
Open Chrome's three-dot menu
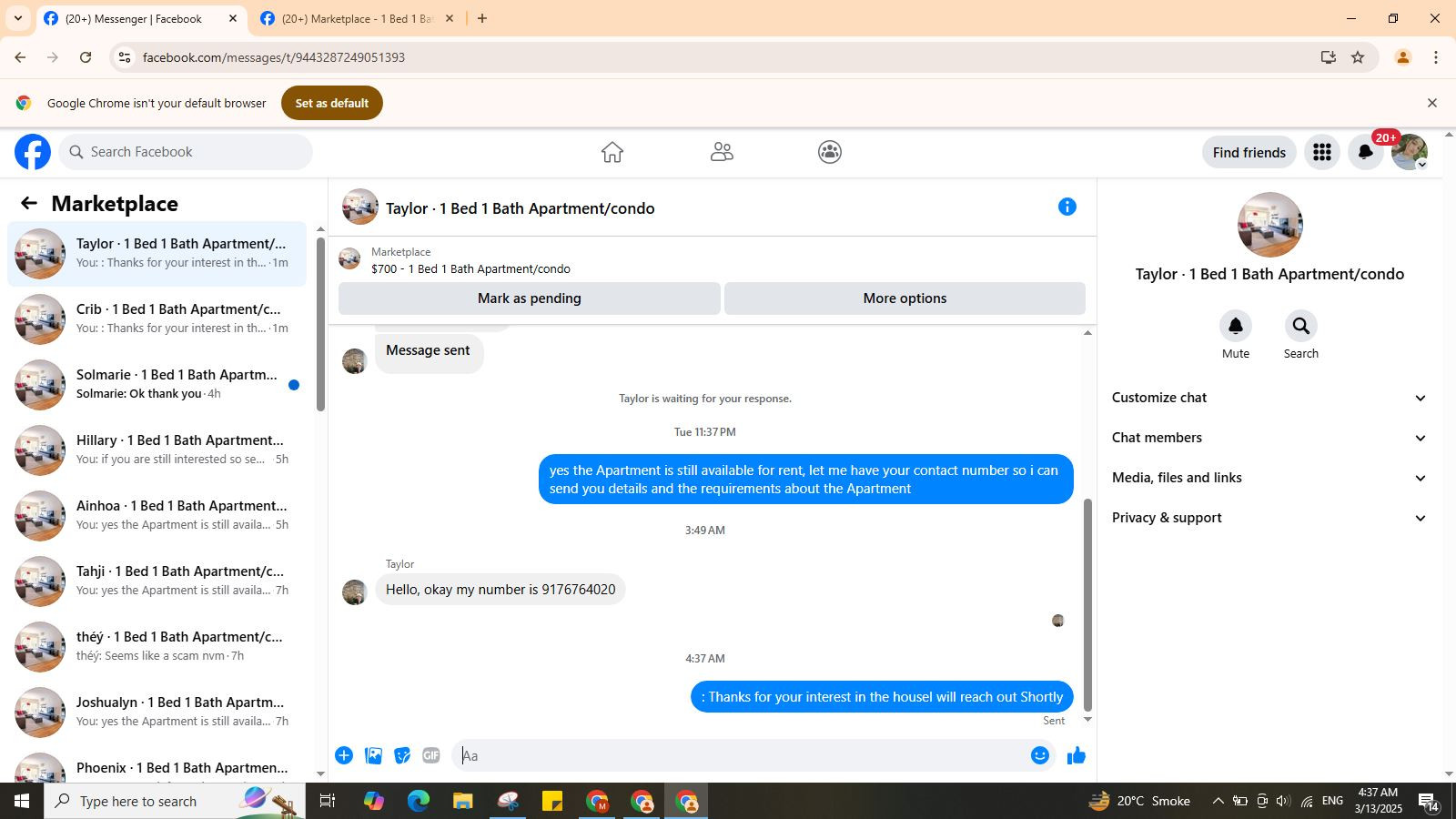tap(1436, 57)
